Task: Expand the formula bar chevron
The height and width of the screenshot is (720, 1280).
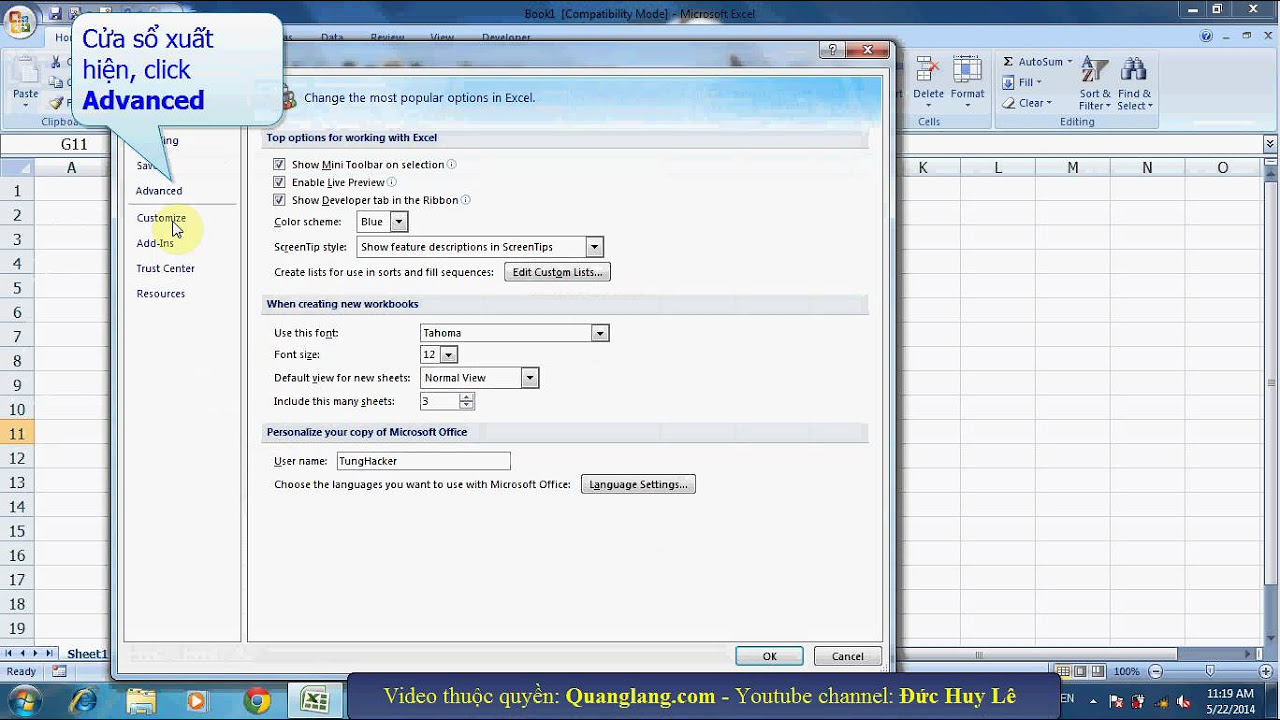Action: 1269,146
